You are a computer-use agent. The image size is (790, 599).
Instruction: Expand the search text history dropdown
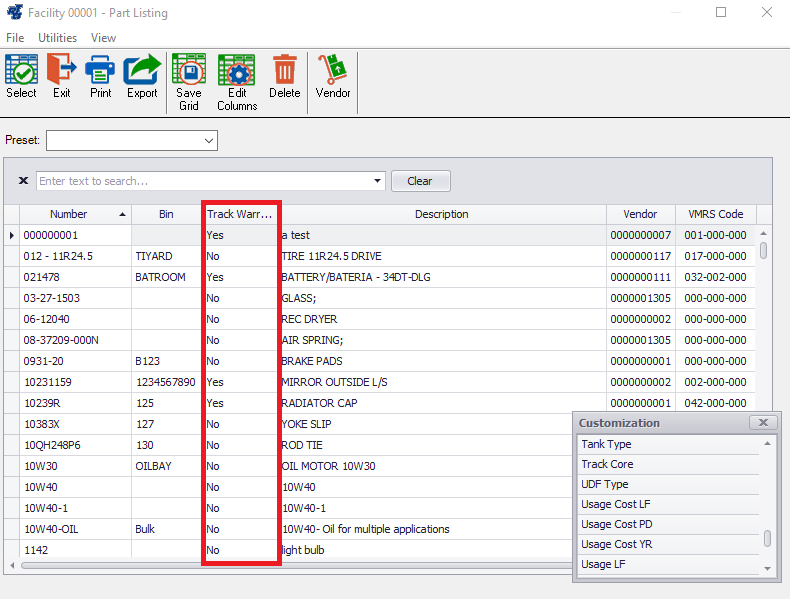[x=377, y=181]
